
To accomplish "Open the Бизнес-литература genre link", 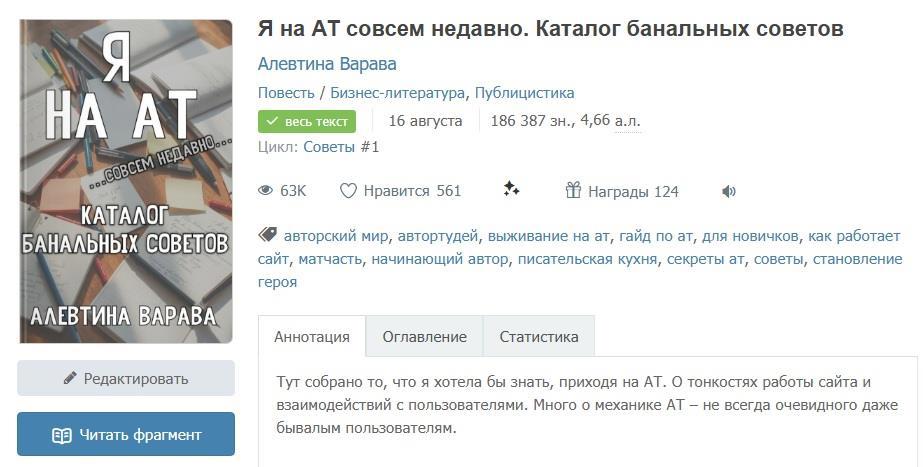I will (x=398, y=93).
